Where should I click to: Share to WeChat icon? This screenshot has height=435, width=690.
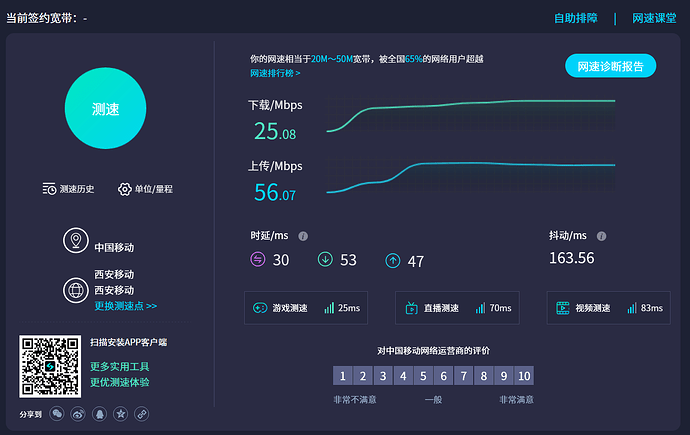click(x=57, y=414)
